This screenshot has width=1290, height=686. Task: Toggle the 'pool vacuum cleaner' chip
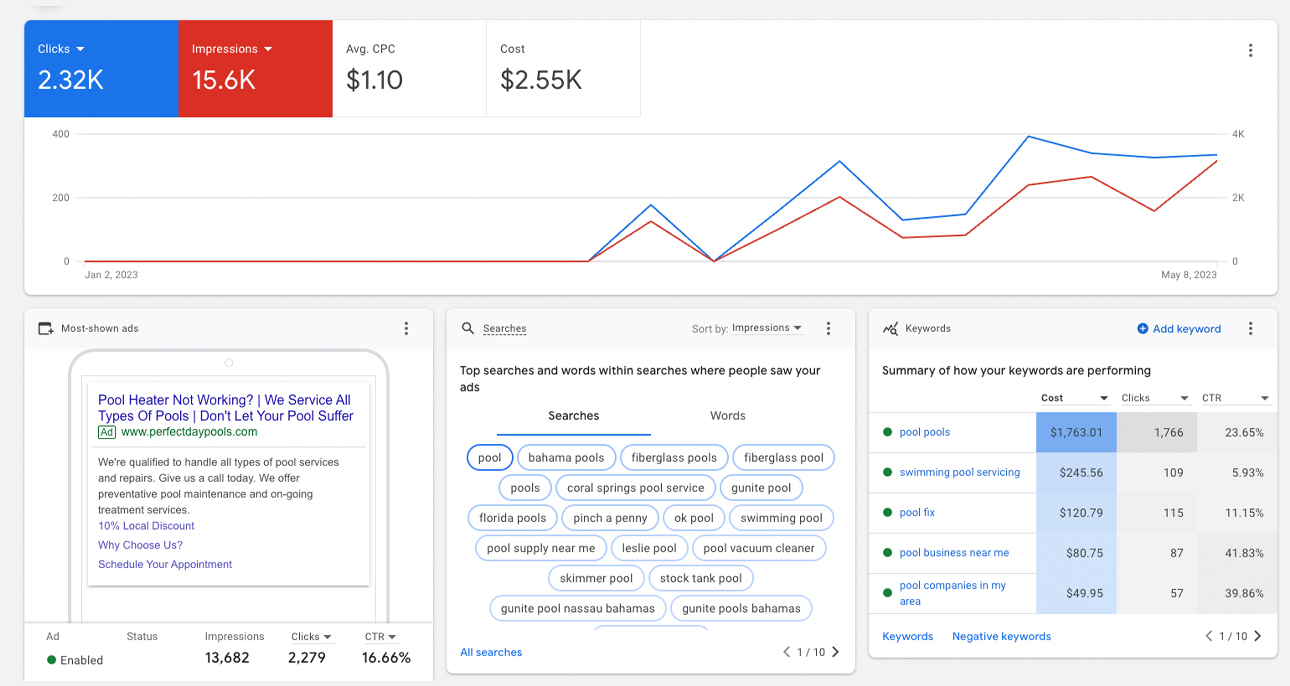click(x=759, y=548)
